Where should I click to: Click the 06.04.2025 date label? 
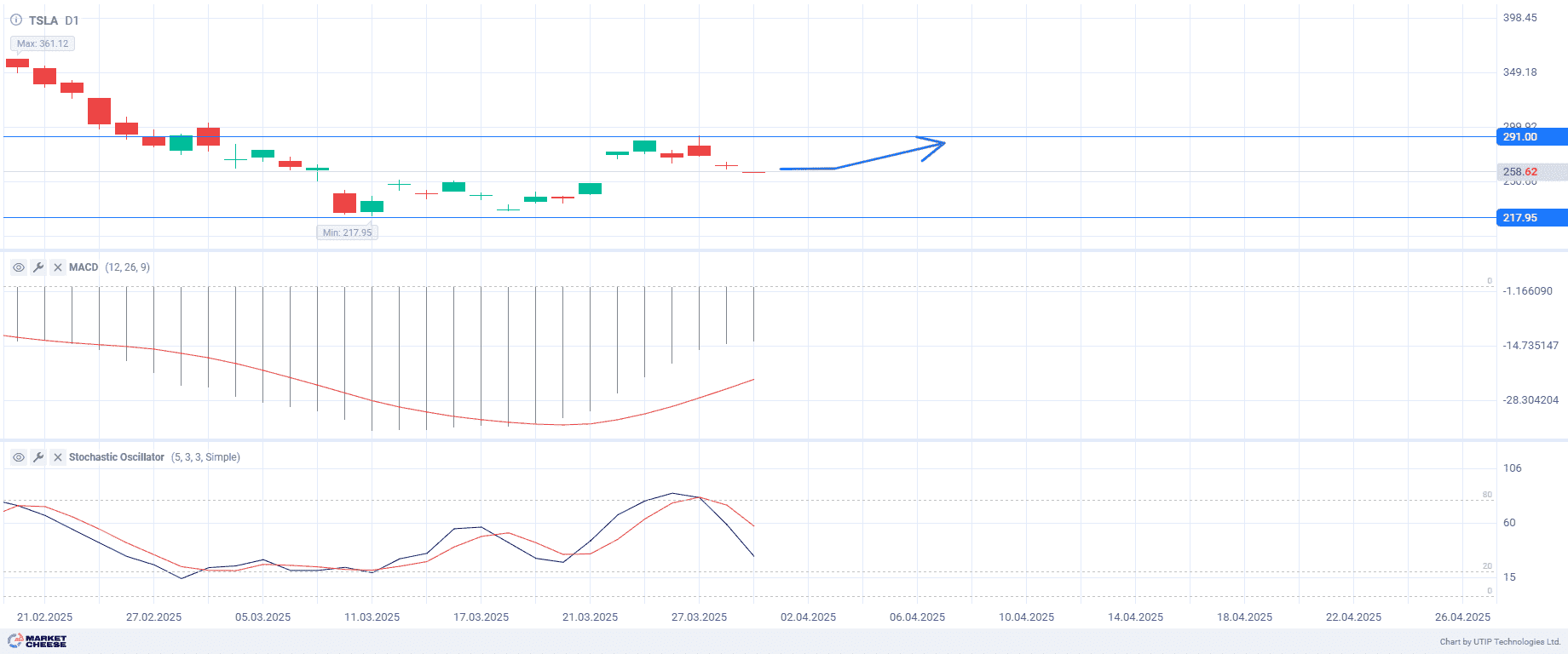[918, 617]
